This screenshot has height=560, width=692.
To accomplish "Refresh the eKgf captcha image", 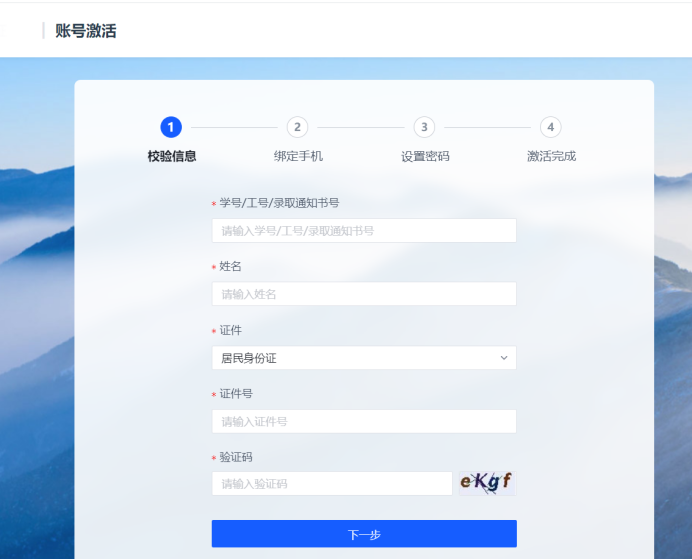I will [x=486, y=483].
